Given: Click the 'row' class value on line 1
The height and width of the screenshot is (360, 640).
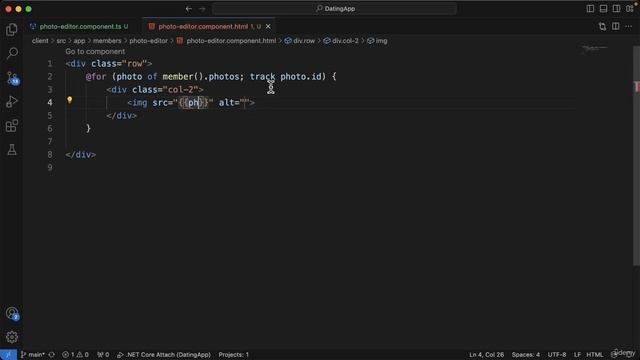Looking at the screenshot, I should pos(135,64).
